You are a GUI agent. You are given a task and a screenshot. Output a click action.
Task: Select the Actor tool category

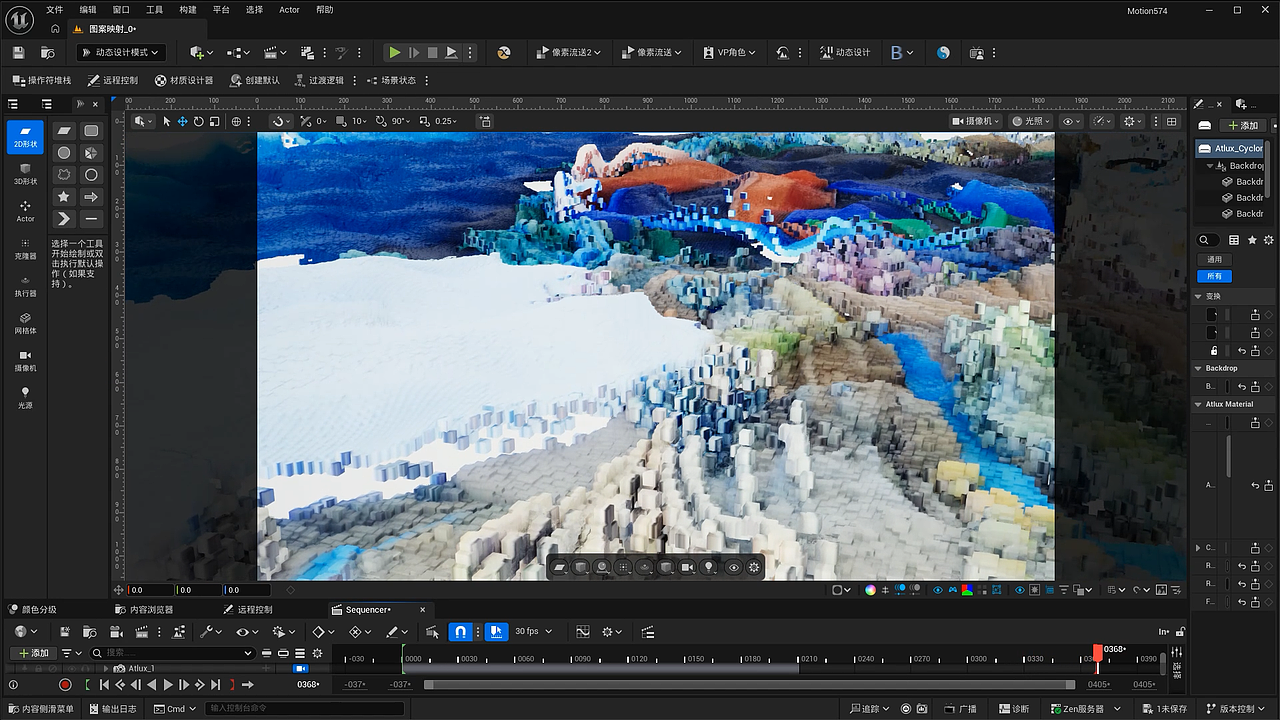25,211
